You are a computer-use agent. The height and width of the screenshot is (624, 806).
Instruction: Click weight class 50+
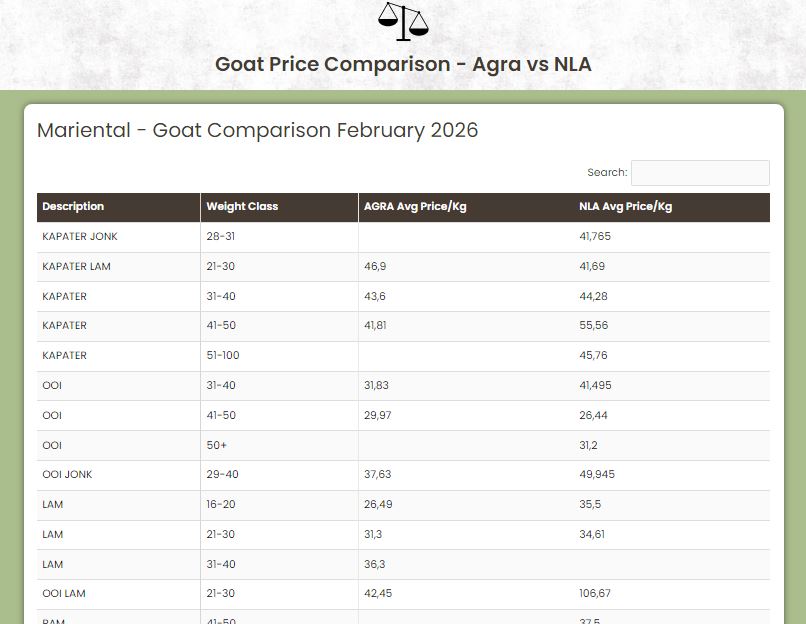point(216,445)
